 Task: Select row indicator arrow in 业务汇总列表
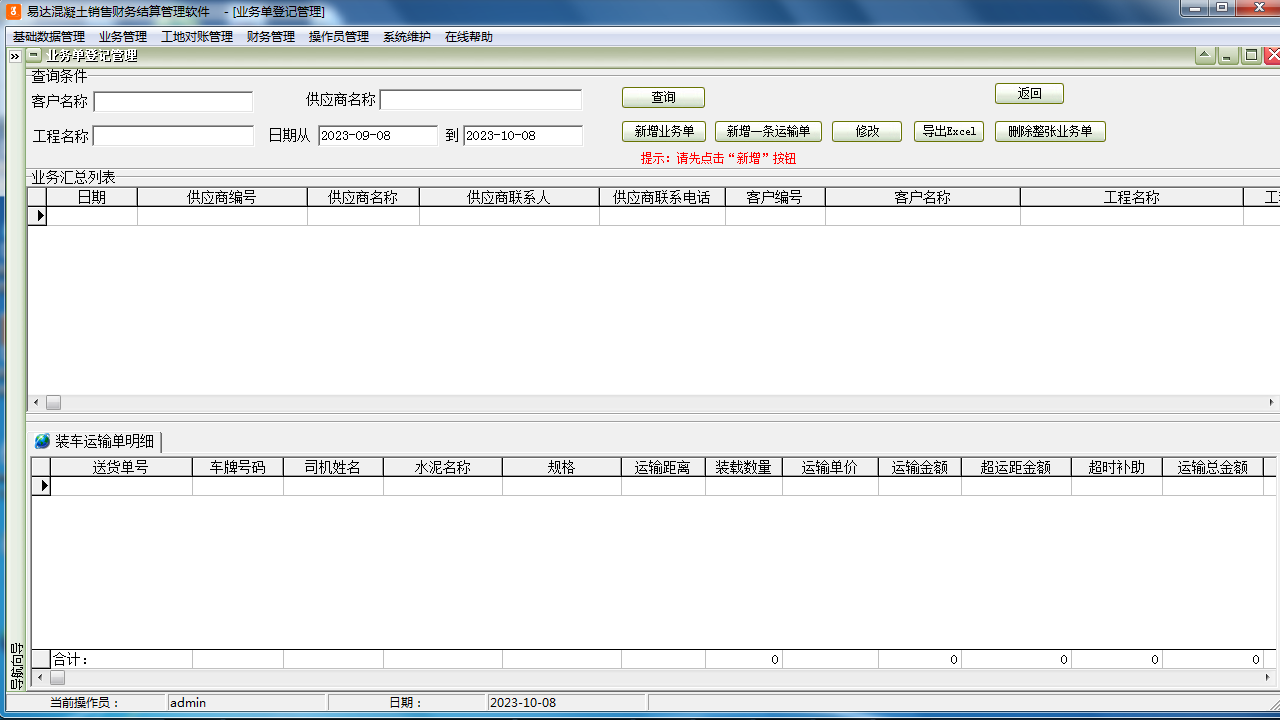pos(40,216)
